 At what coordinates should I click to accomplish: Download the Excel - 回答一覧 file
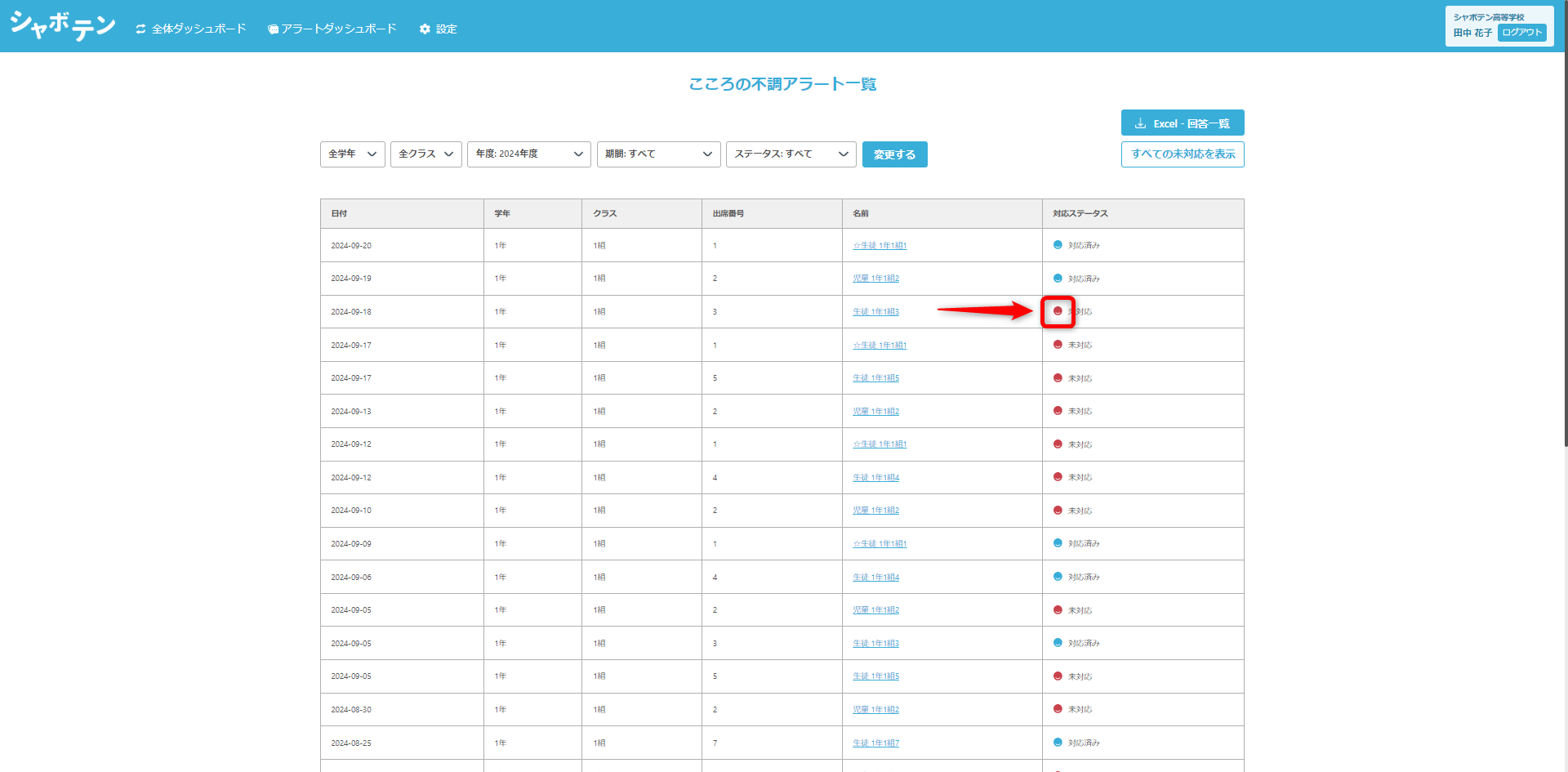coord(1183,123)
